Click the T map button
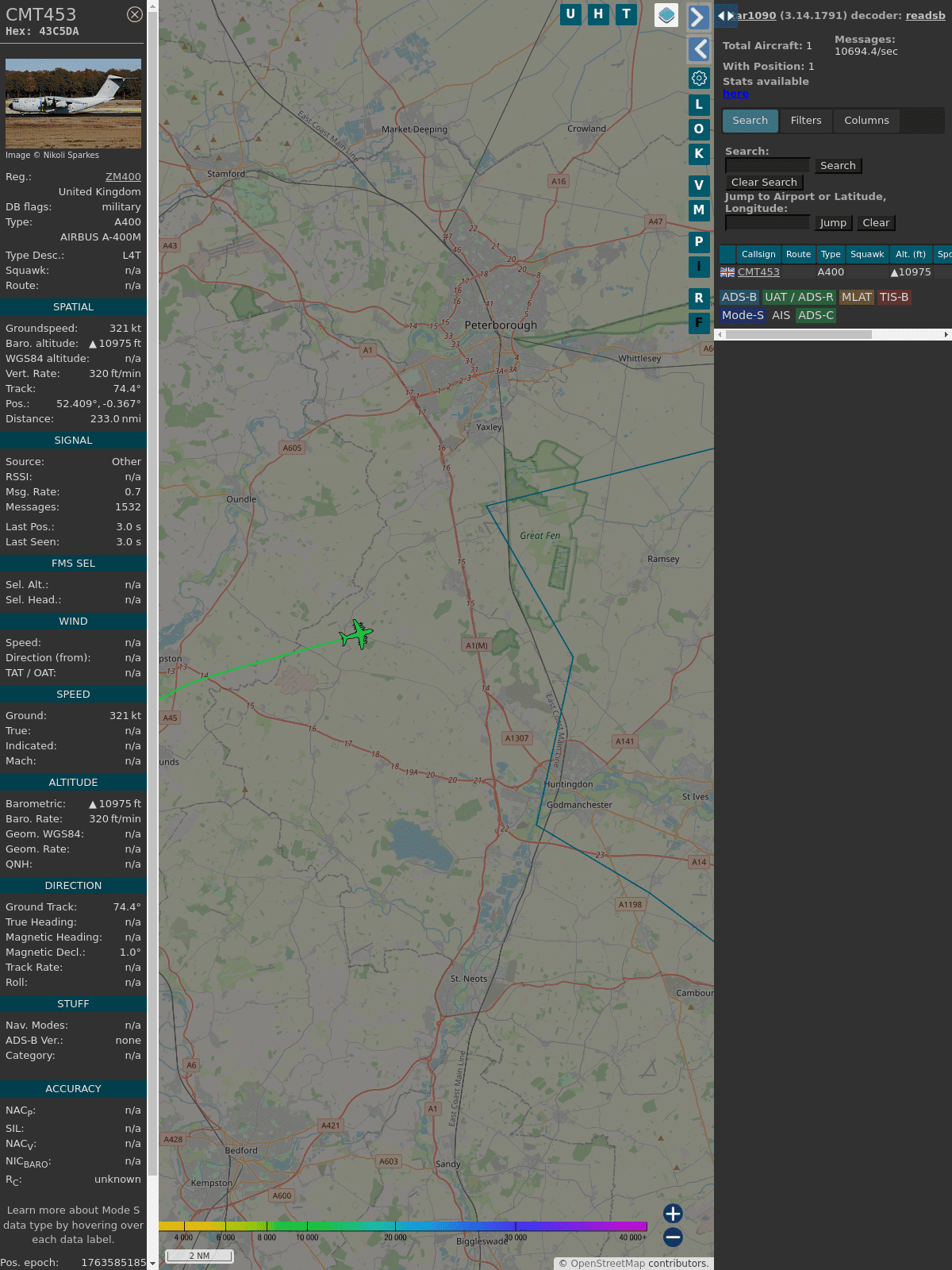The height and width of the screenshot is (1270, 952). (627, 14)
